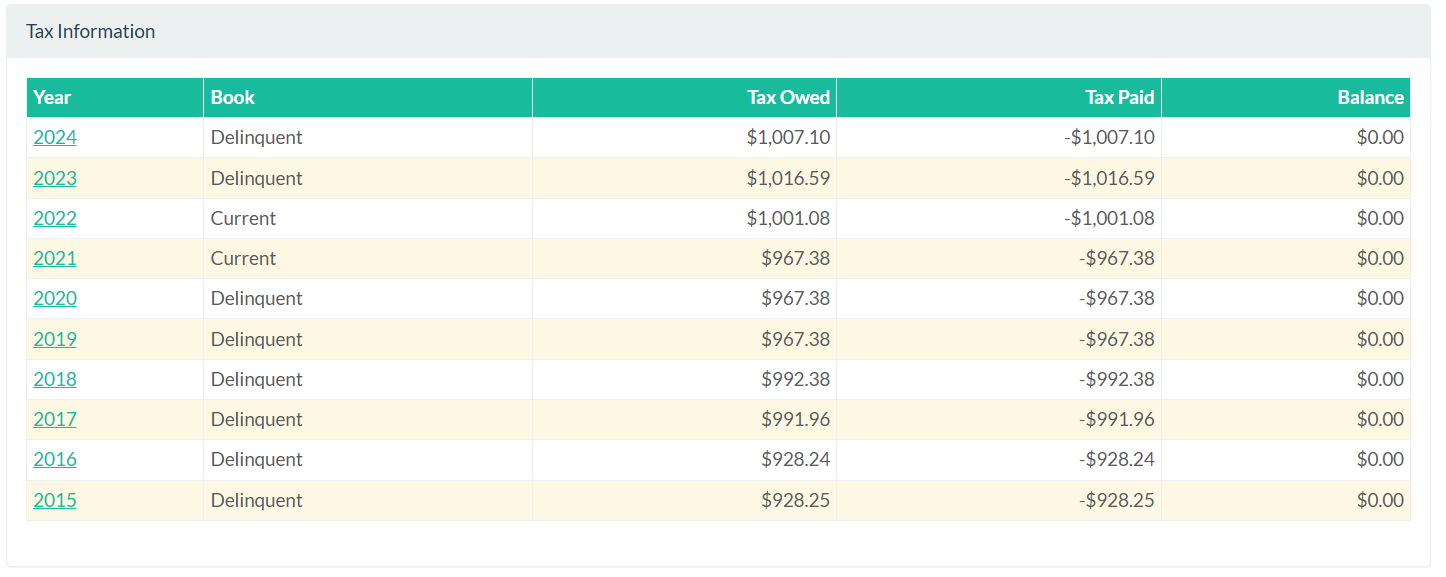Click the $0.00 balance for 2015
Viewport: 1446px width, 577px height.
(1380, 500)
